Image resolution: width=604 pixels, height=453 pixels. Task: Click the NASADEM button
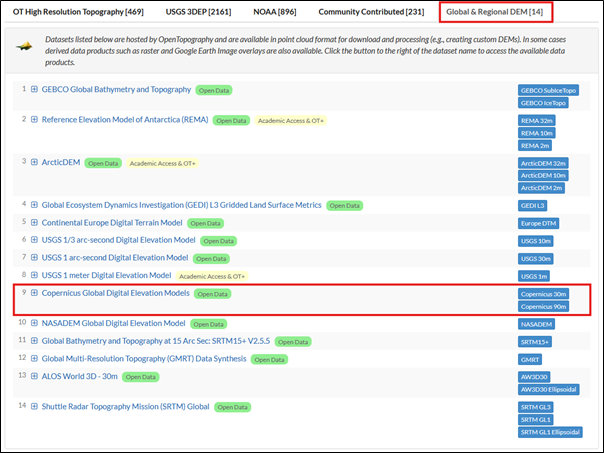537,324
